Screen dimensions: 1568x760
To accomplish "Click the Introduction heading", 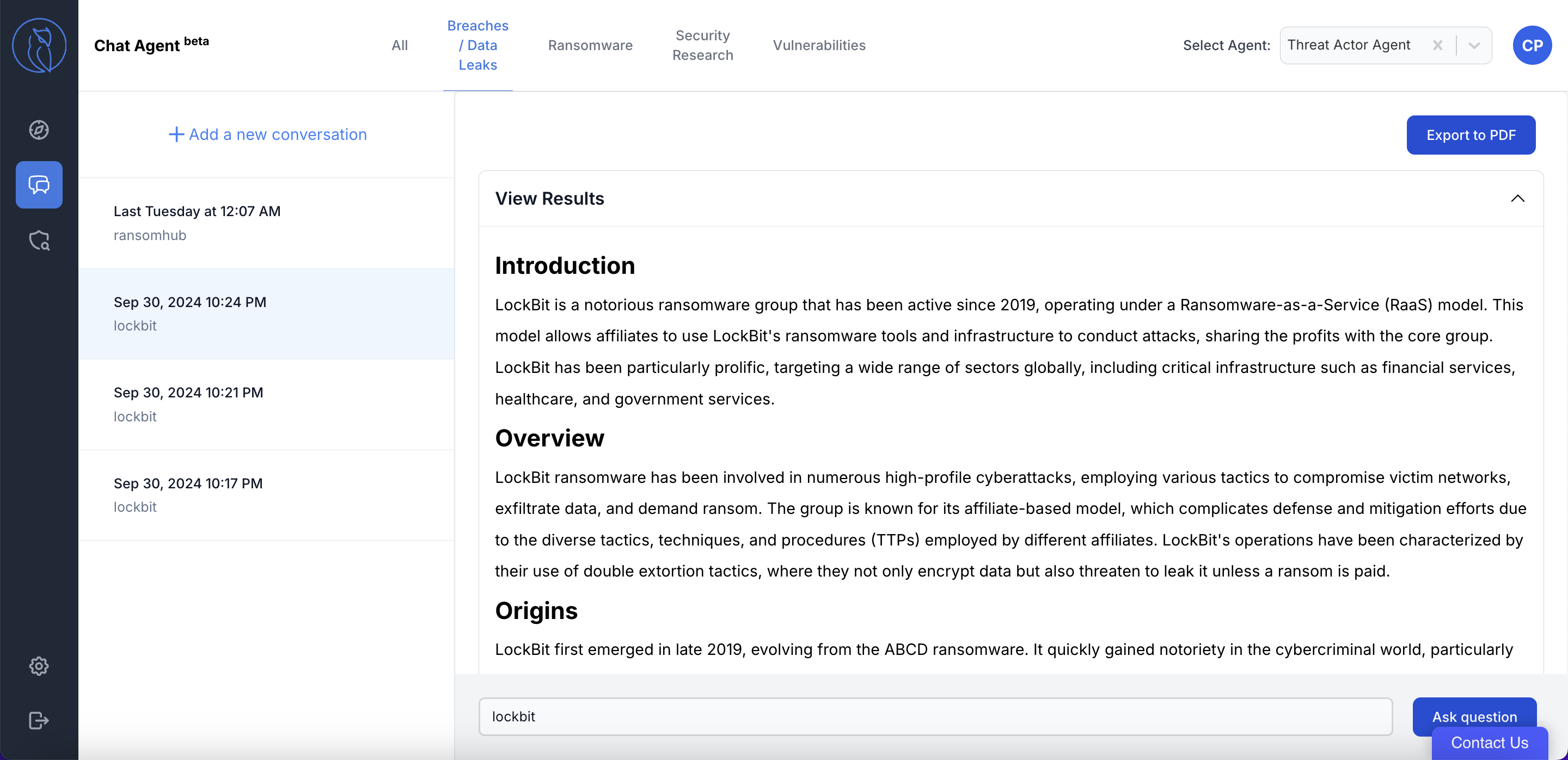I will (564, 266).
